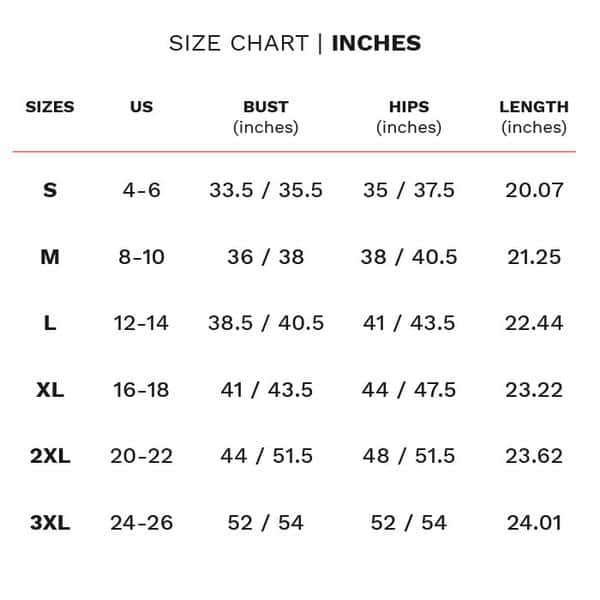Click the SIZE CHART INCHES title
600x600 pixels.
pyautogui.click(x=295, y=43)
